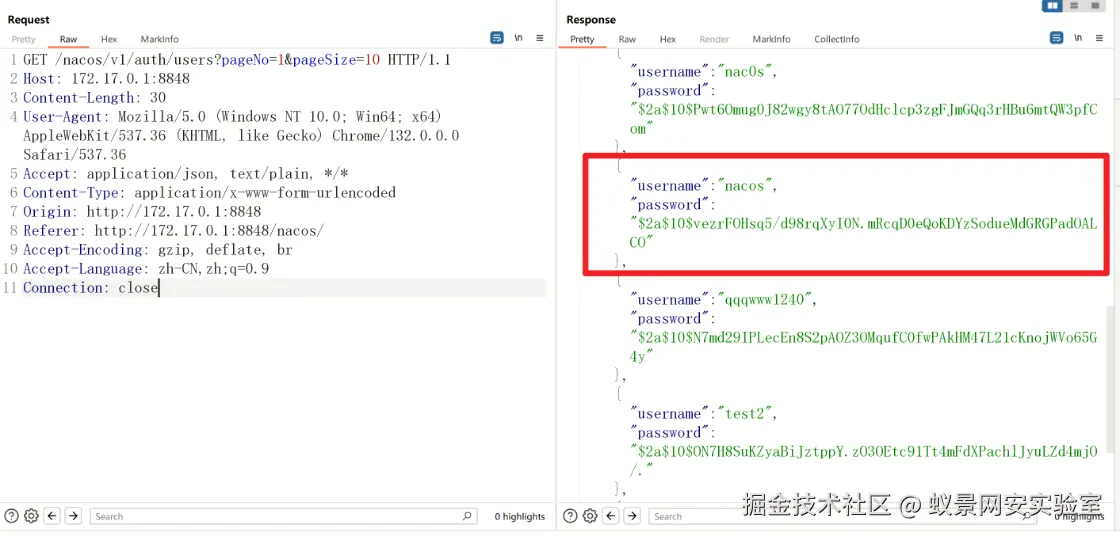
Task: Click the GET /nacos/v1/auth/users request line
Action: pyautogui.click(x=236, y=60)
